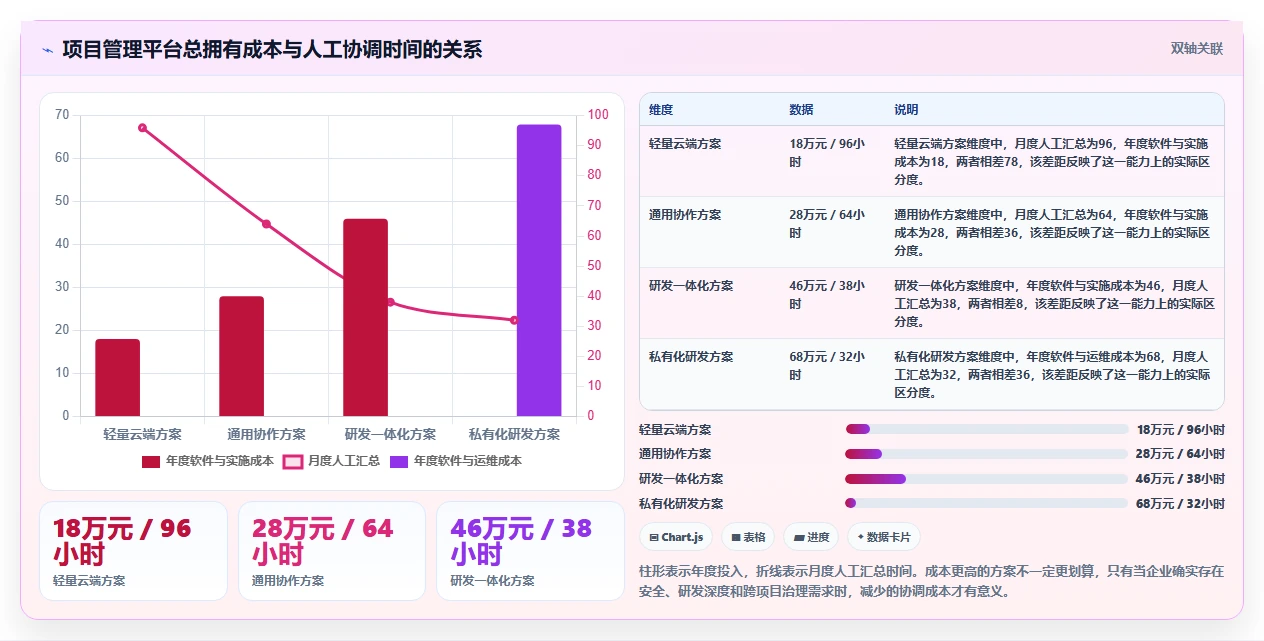Screen dimensions: 1264x641
Task: Click the purple 私有化研发方案 bar
Action: [x=539, y=270]
